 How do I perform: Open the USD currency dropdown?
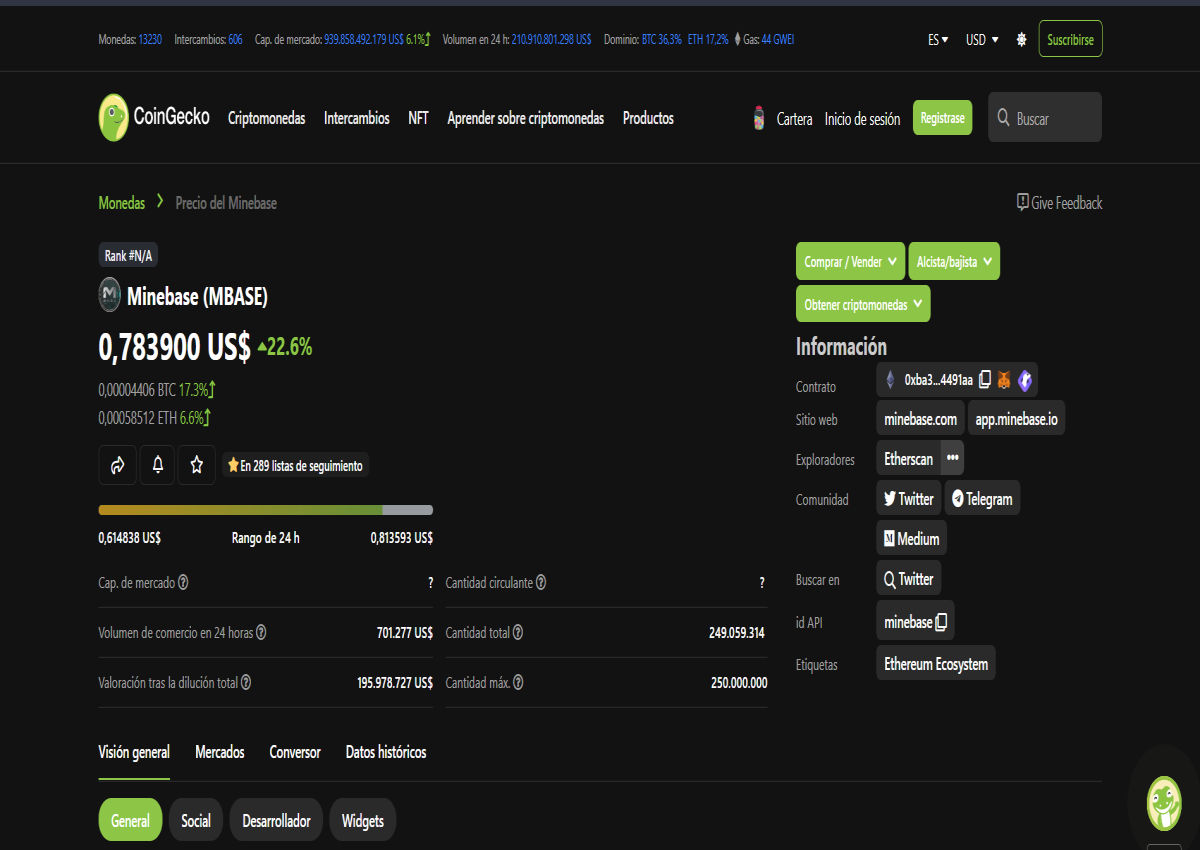[x=982, y=40]
